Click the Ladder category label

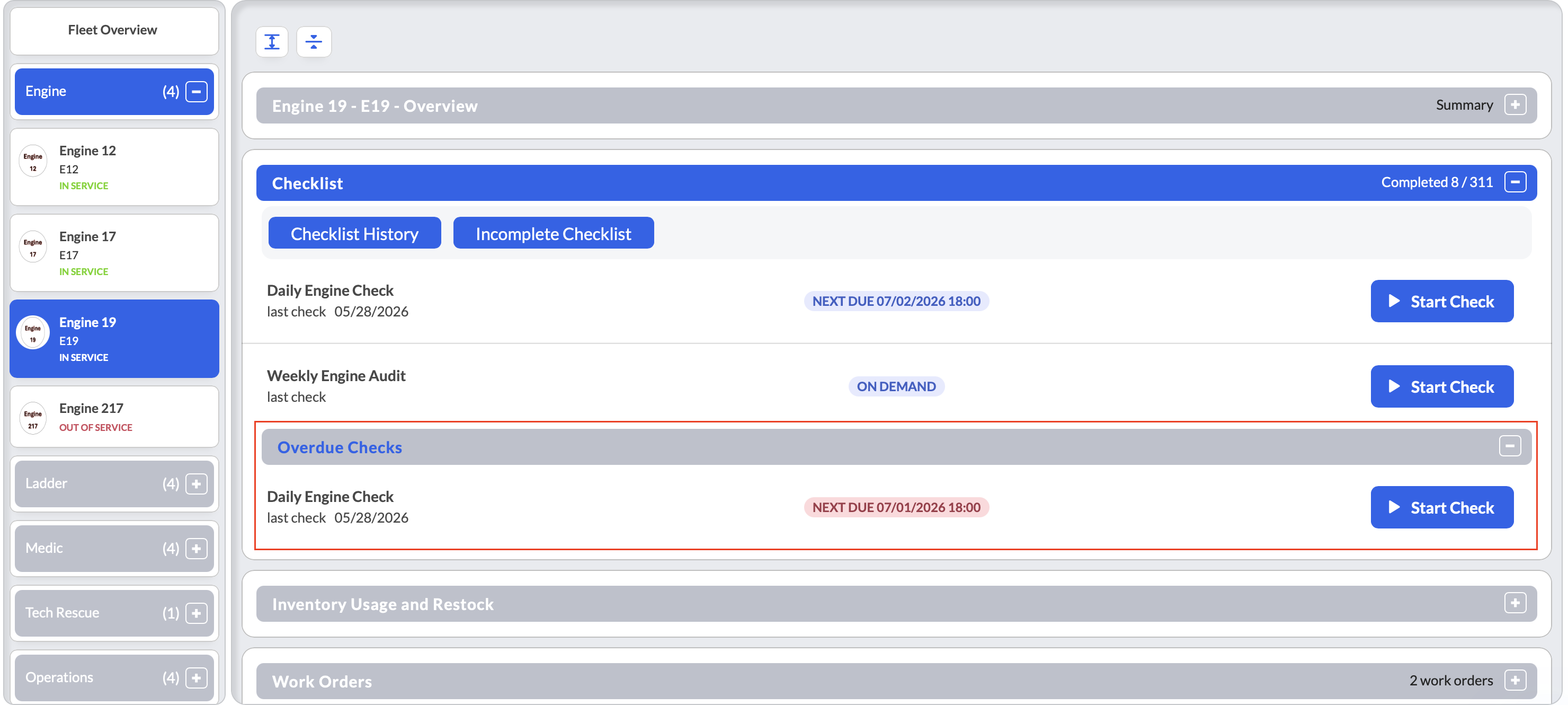[x=46, y=484]
